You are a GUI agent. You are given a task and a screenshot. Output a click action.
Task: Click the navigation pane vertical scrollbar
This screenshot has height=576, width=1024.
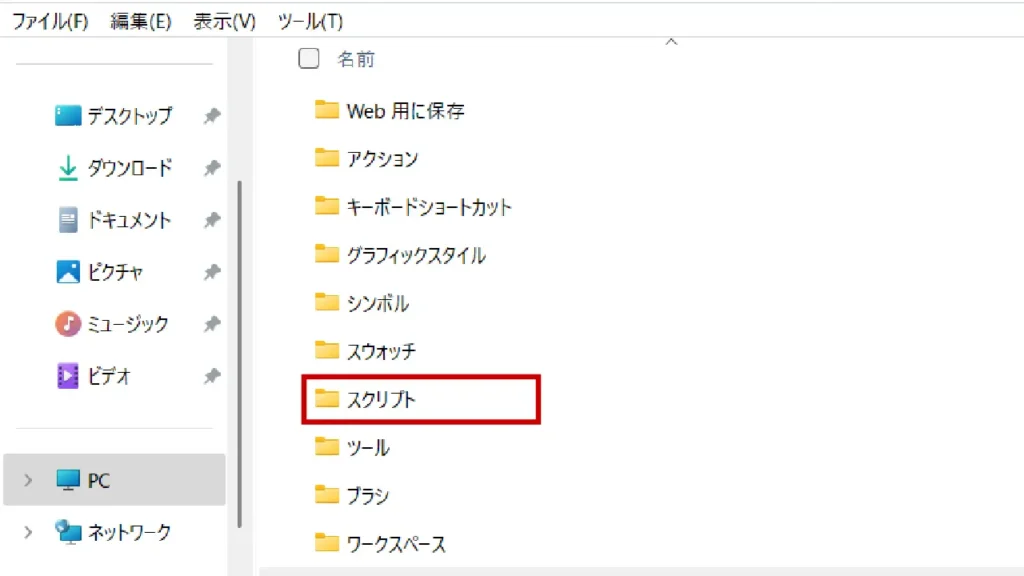pos(238,350)
